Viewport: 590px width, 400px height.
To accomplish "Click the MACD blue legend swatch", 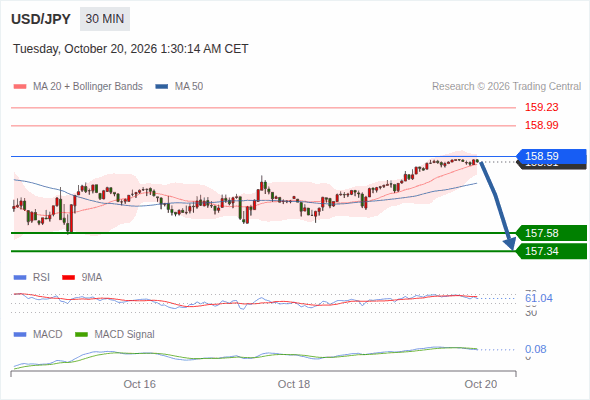I will (x=20, y=335).
